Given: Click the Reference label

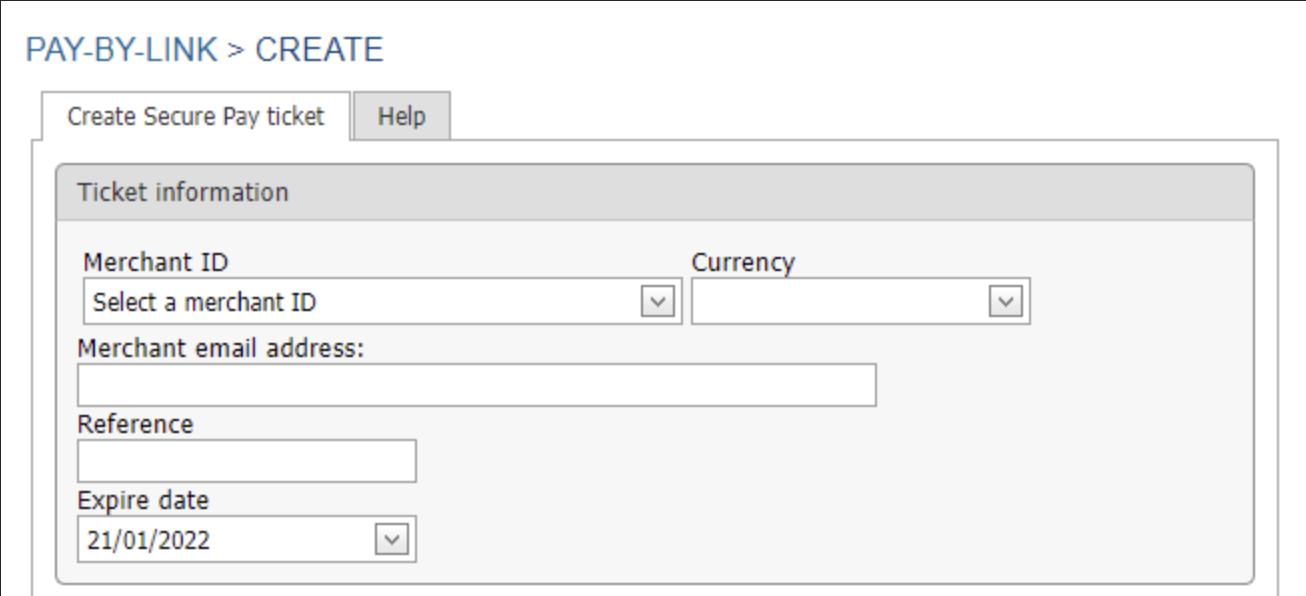Looking at the screenshot, I should 135,424.
